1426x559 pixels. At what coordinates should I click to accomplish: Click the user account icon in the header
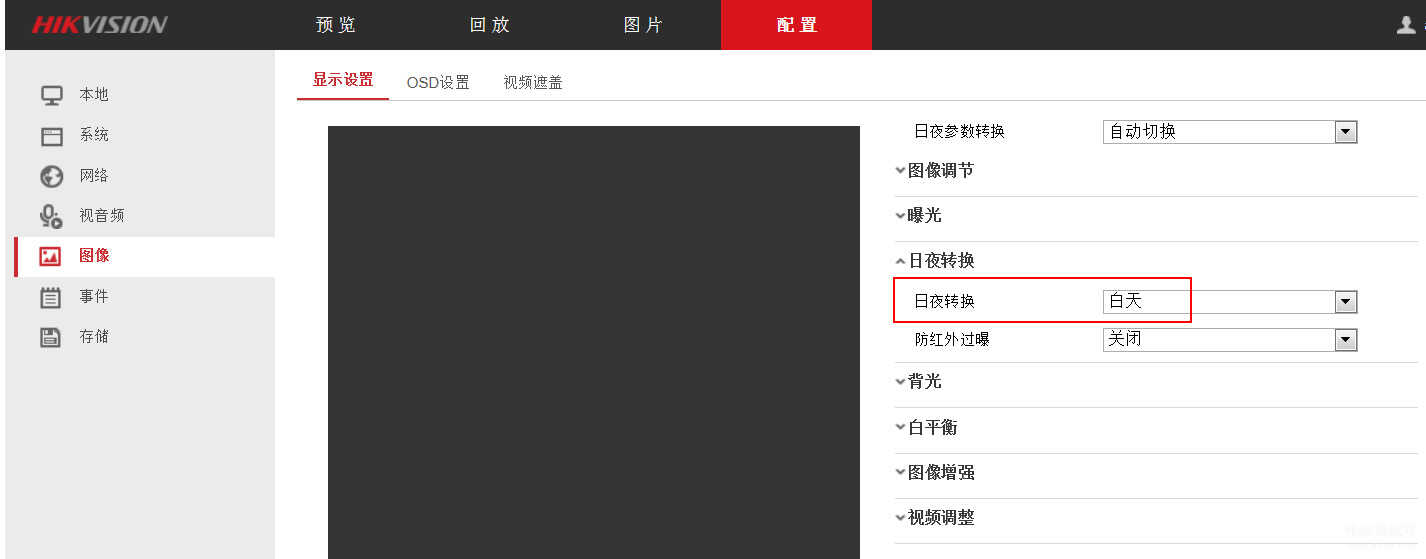[x=1406, y=25]
